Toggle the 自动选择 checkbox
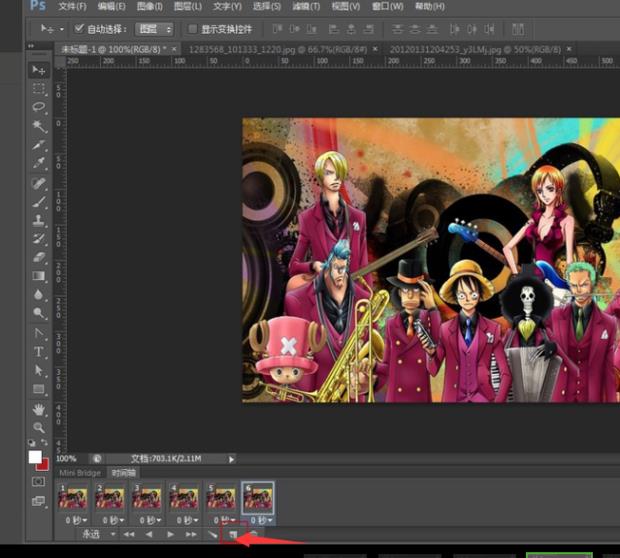The width and height of the screenshot is (620, 558). 79,29
